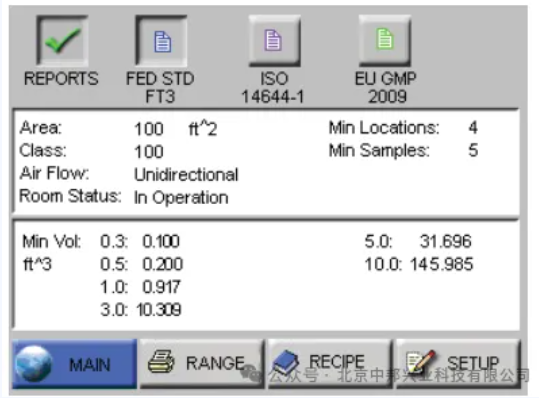Screen dimensions: 539x398
Task: Click the Min Locations value 4
Action: click(473, 128)
